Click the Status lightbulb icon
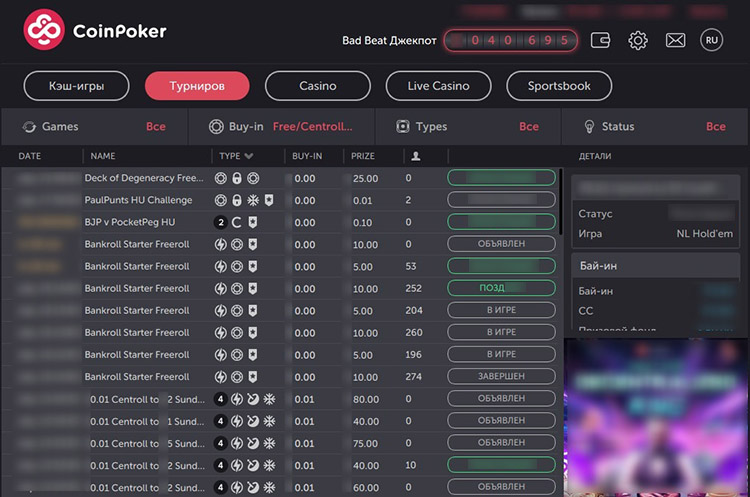 (589, 127)
